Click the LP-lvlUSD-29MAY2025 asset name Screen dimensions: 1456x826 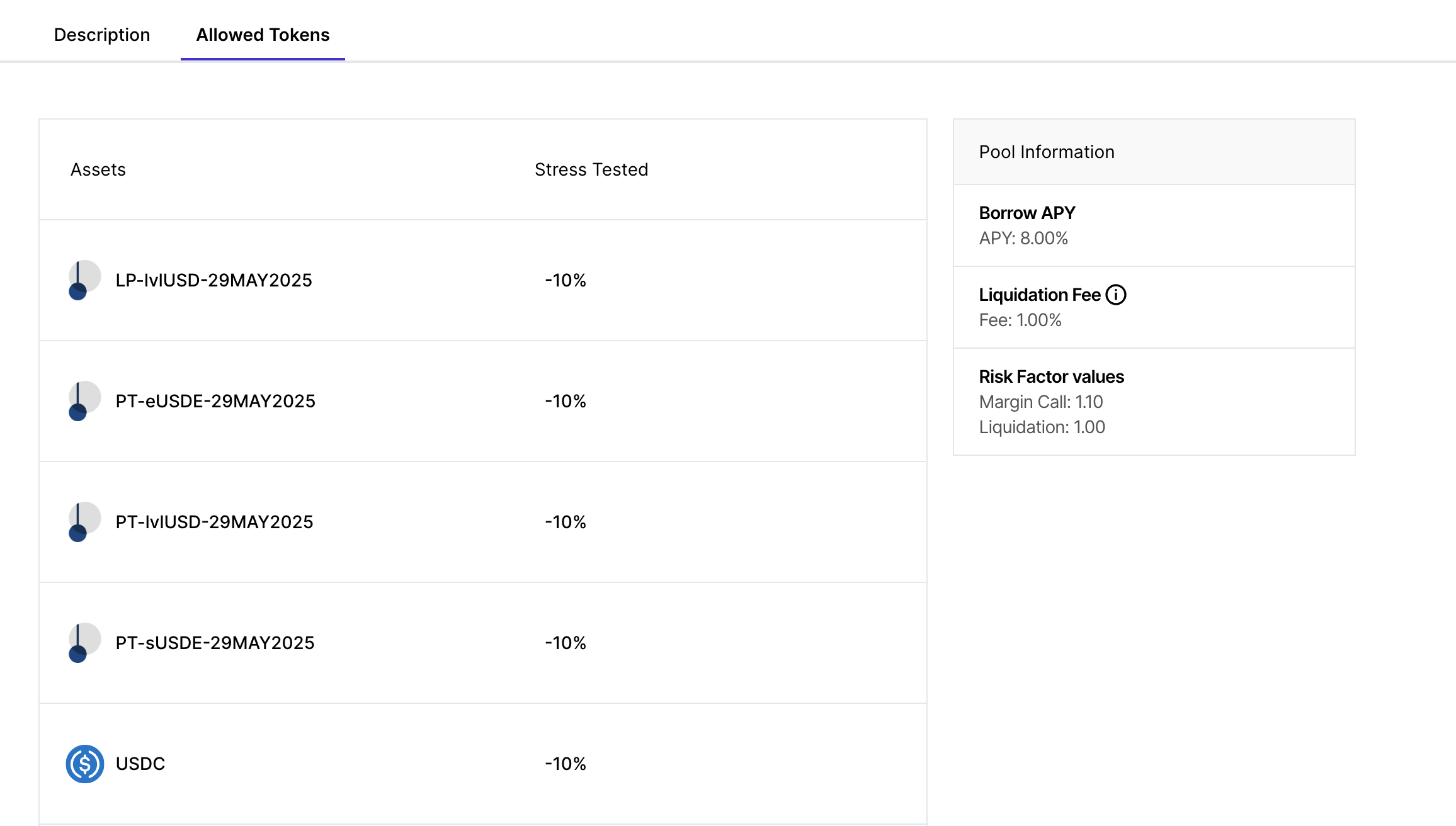[213, 280]
